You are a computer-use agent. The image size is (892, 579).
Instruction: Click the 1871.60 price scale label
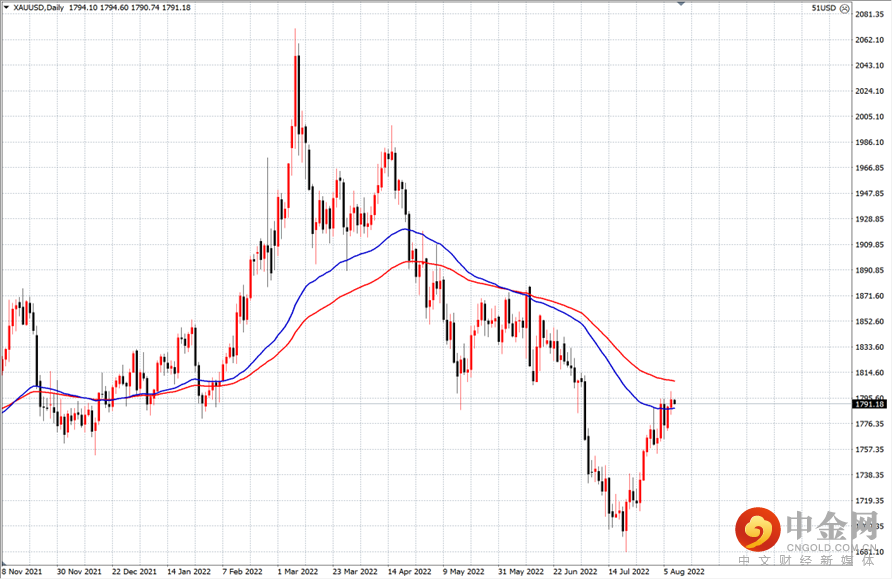pos(869,296)
